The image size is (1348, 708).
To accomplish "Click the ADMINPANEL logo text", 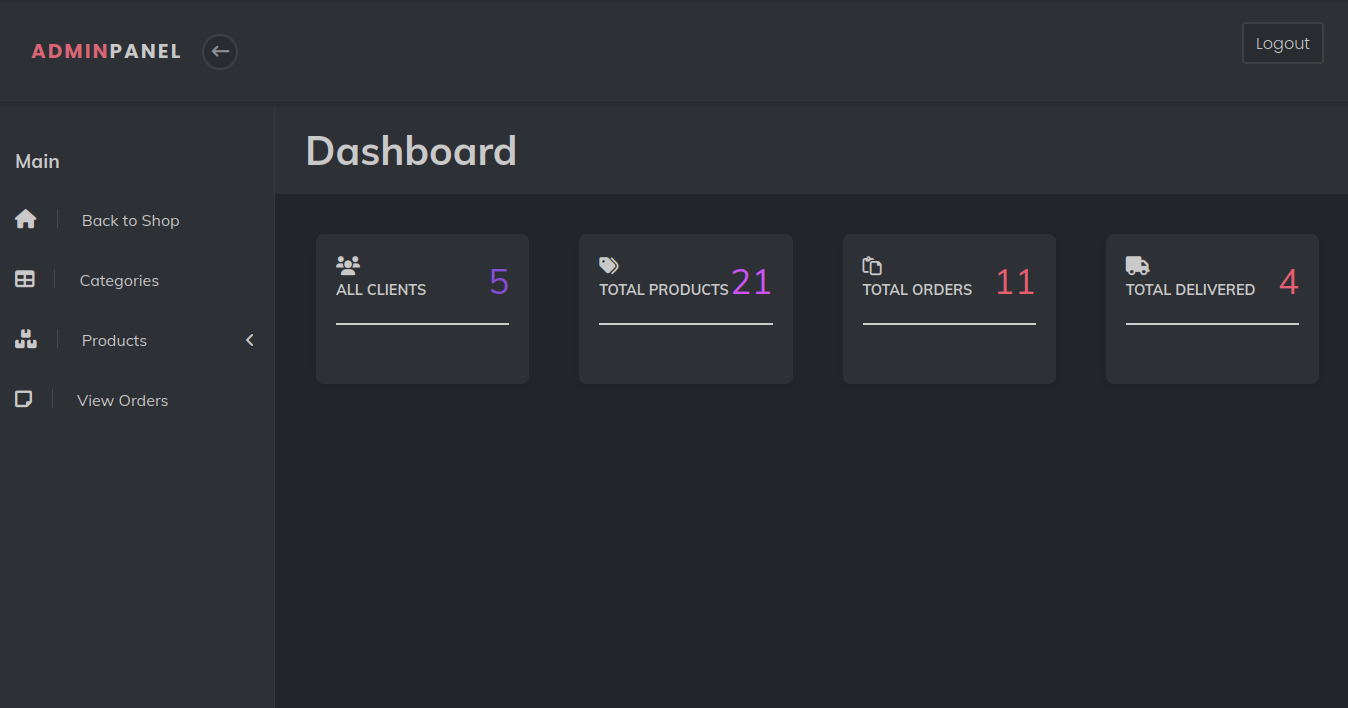I will point(106,51).
